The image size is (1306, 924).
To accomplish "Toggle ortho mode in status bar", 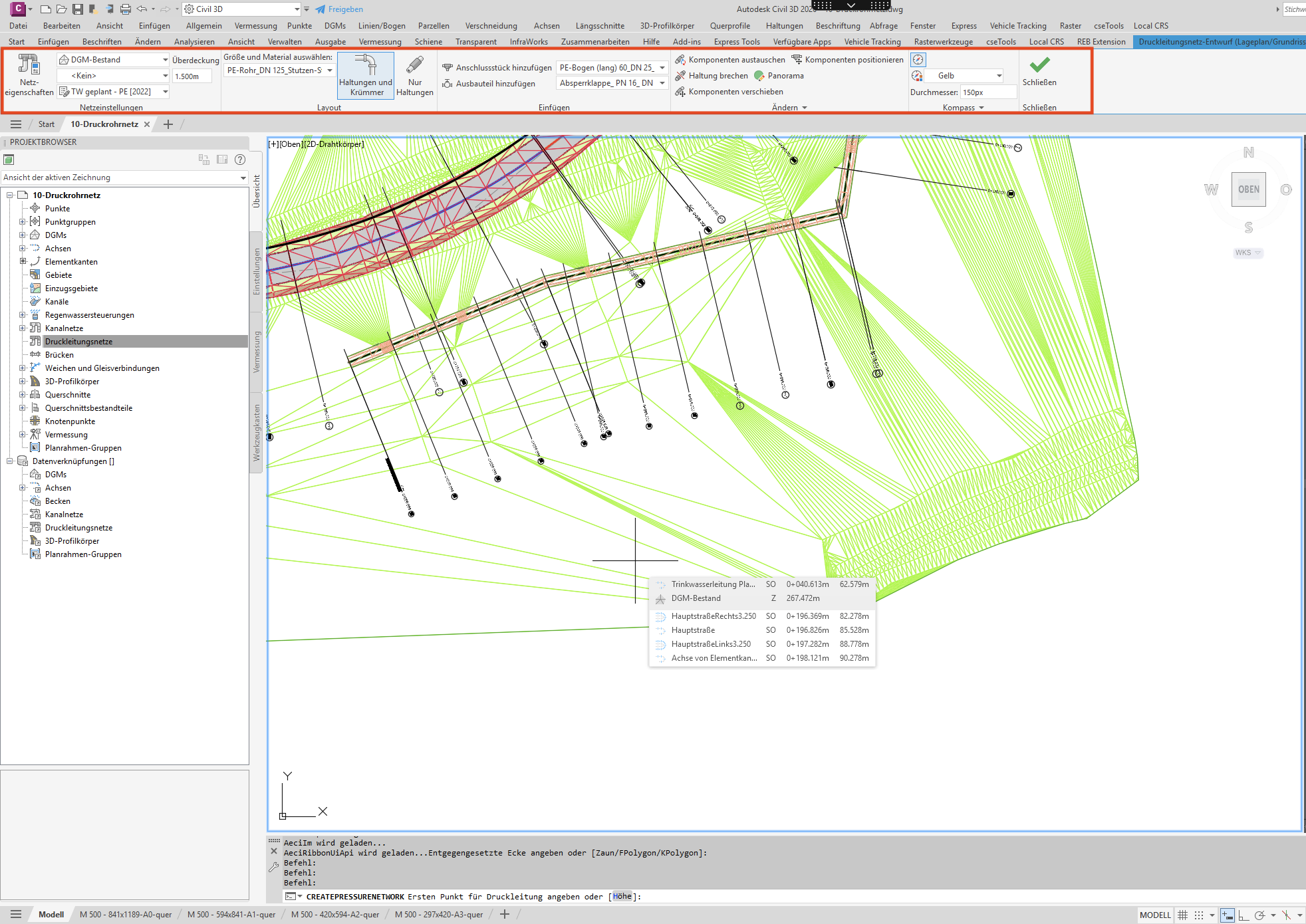I will pos(1243,915).
